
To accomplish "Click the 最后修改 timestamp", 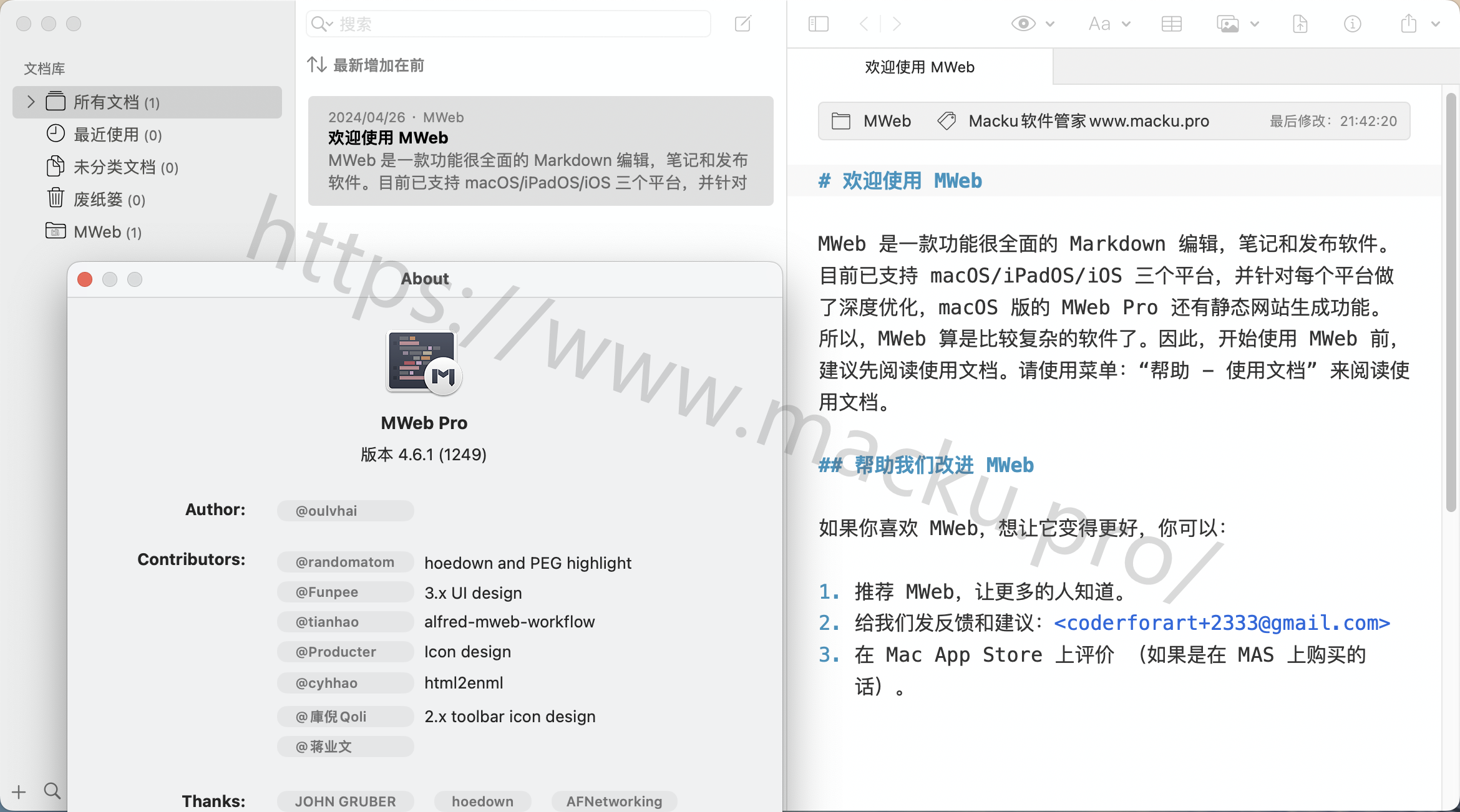I will pyautogui.click(x=1333, y=121).
